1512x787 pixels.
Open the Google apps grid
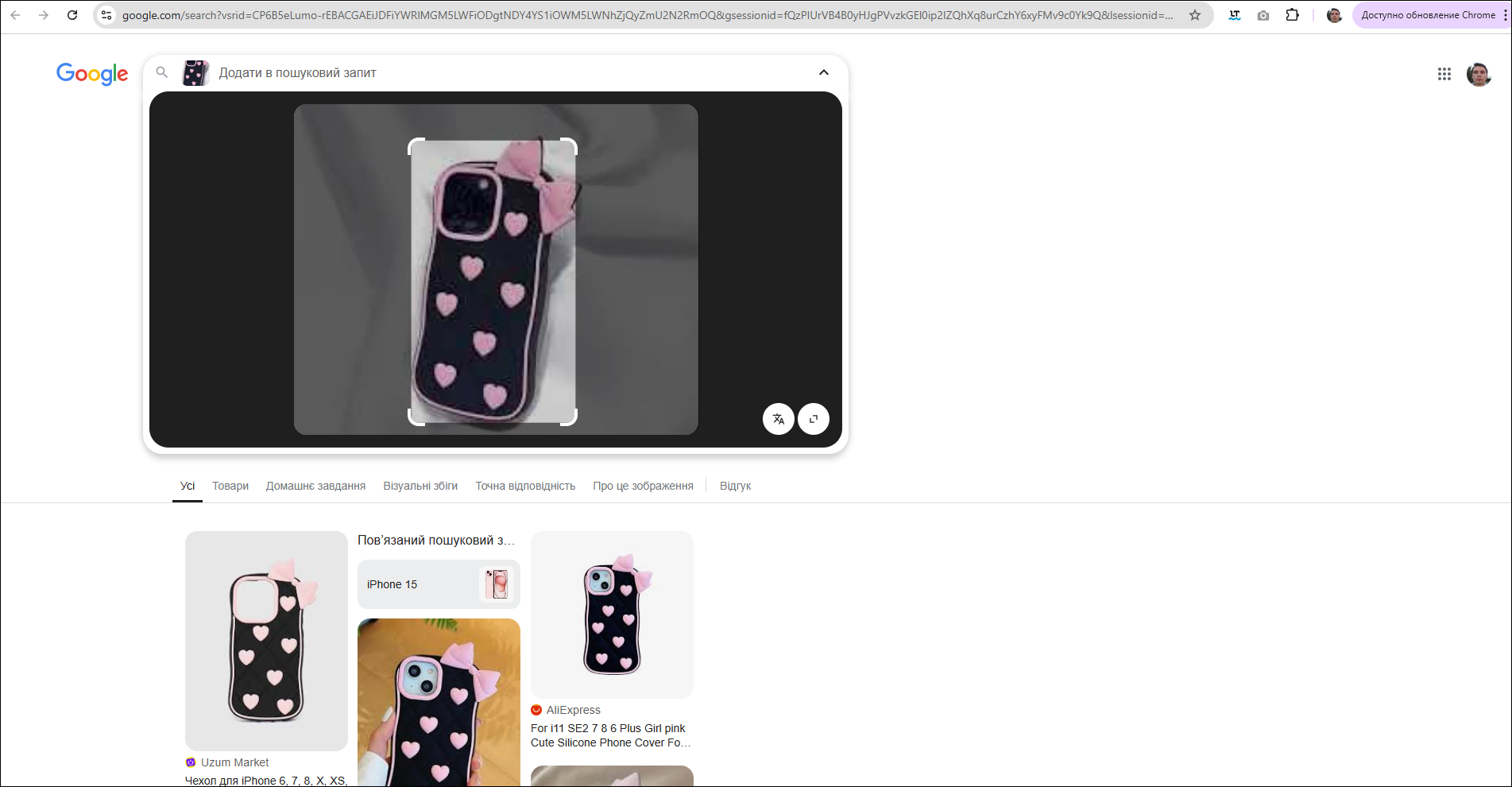1444,74
